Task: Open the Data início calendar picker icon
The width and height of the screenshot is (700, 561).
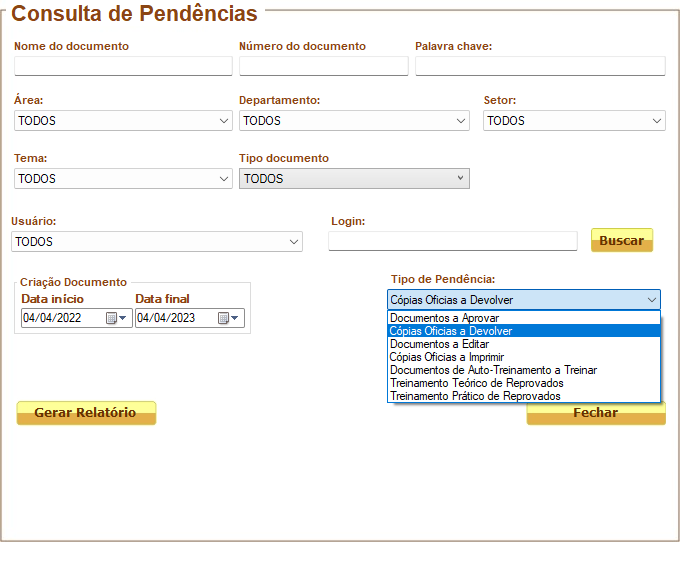Action: (x=116, y=318)
